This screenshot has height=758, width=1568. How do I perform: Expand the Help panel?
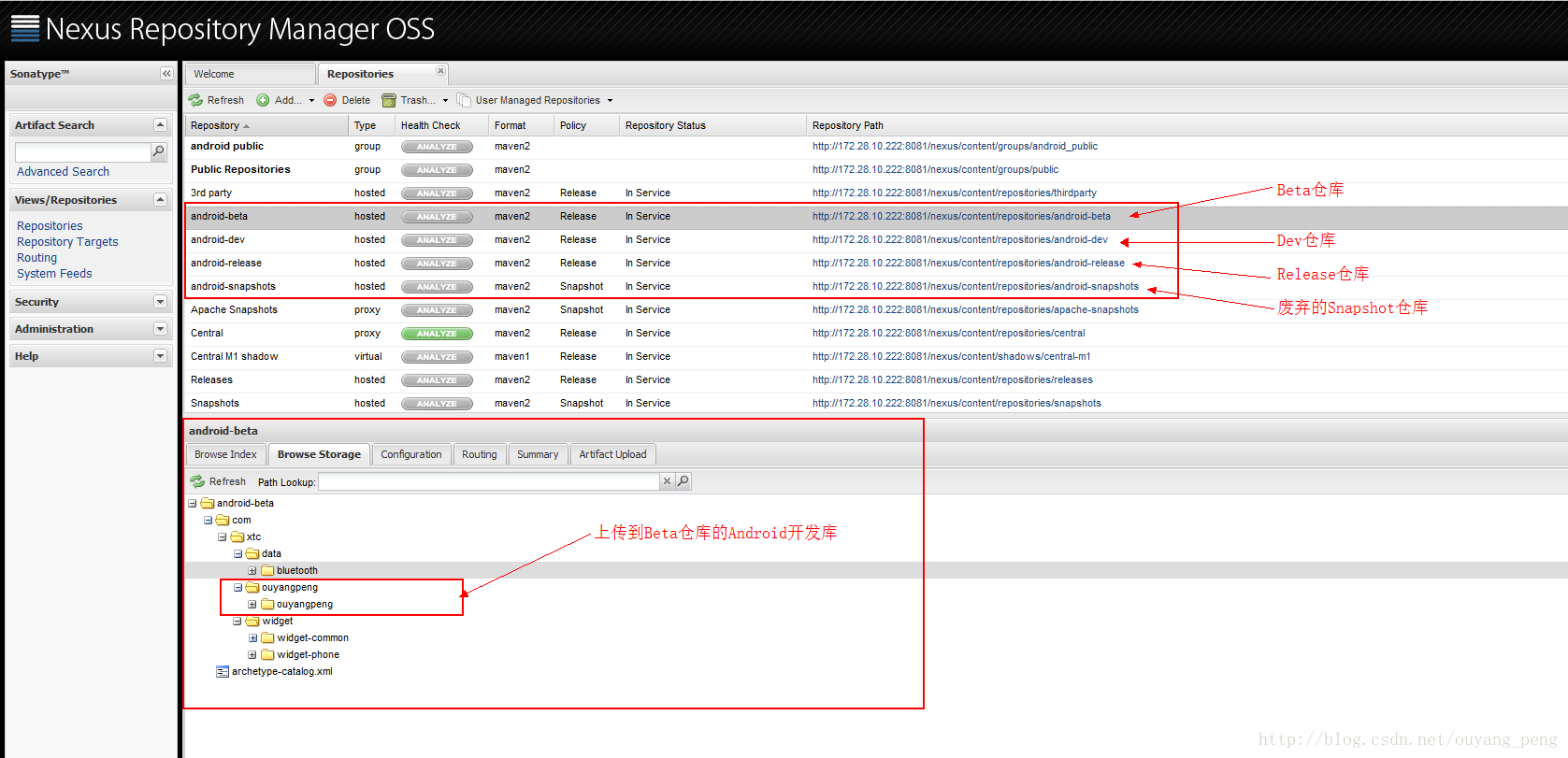[x=160, y=356]
